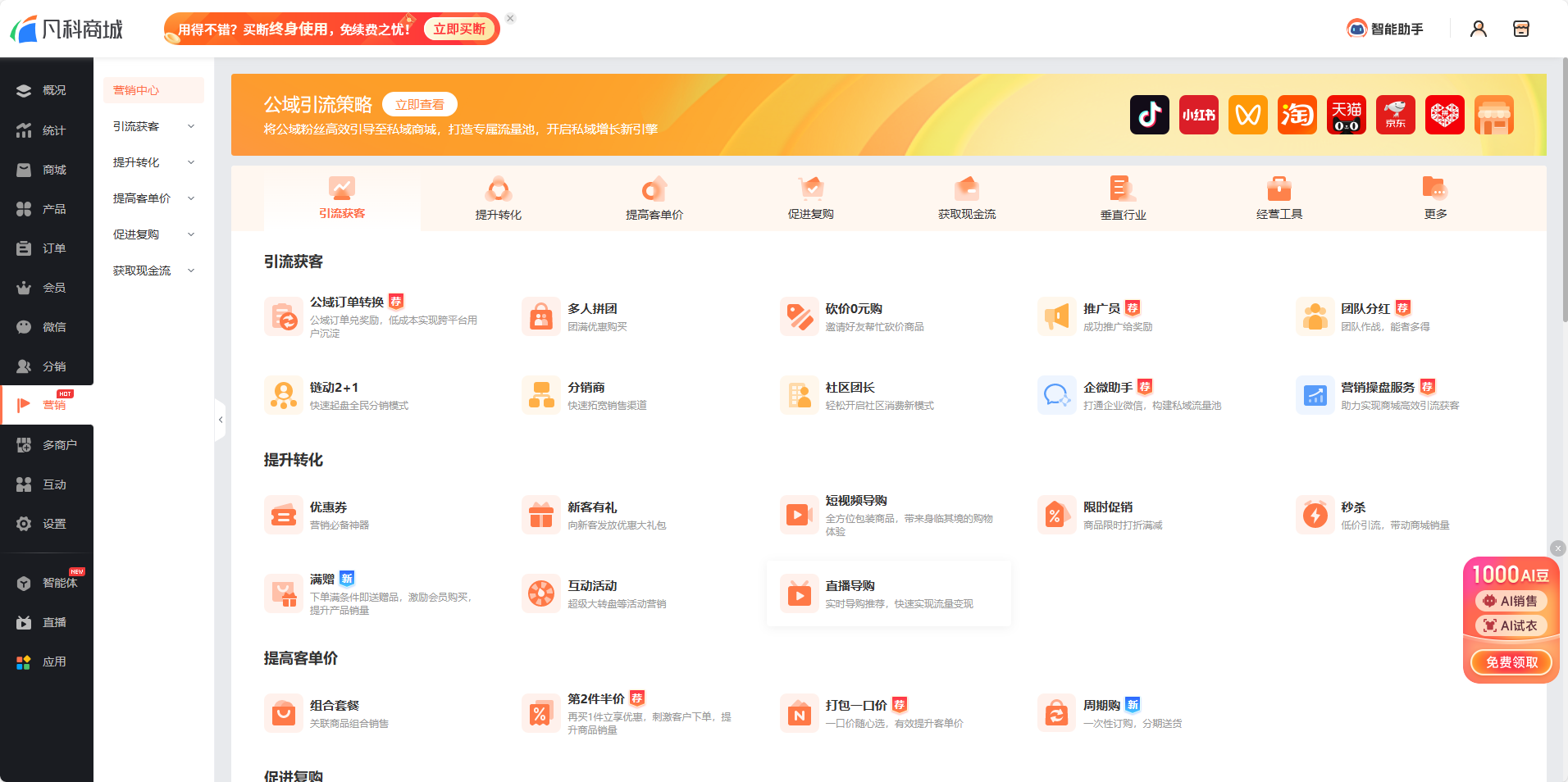
Task: Click the 立即查看 banner button
Action: tap(420, 105)
